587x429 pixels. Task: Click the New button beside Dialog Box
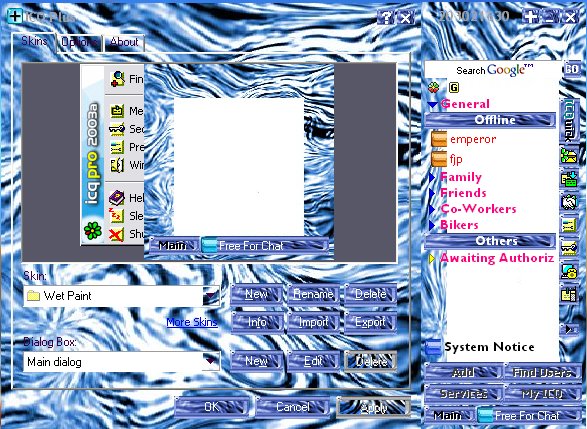[x=256, y=361]
